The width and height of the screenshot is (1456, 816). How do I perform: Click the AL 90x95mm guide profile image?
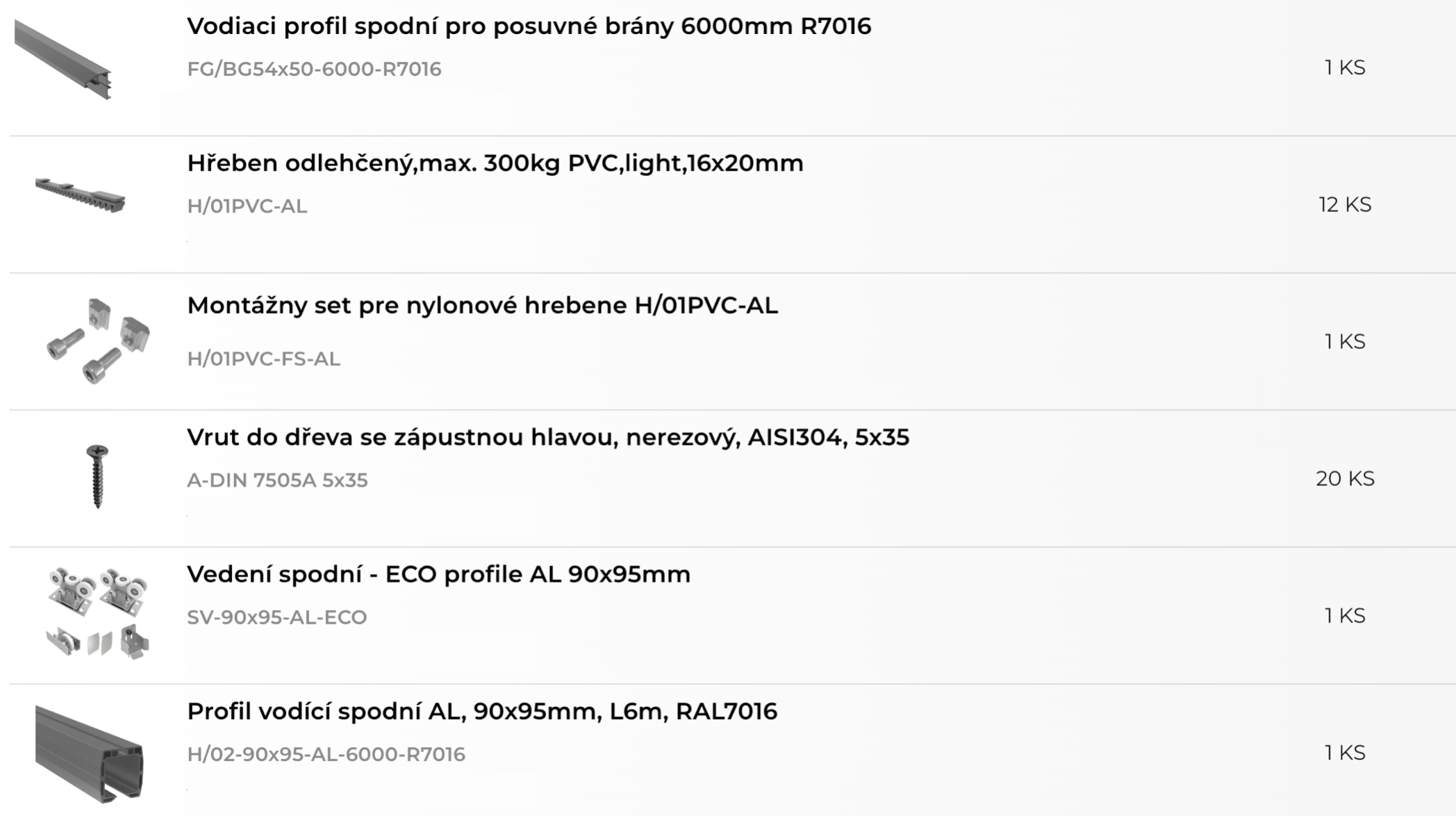90,753
